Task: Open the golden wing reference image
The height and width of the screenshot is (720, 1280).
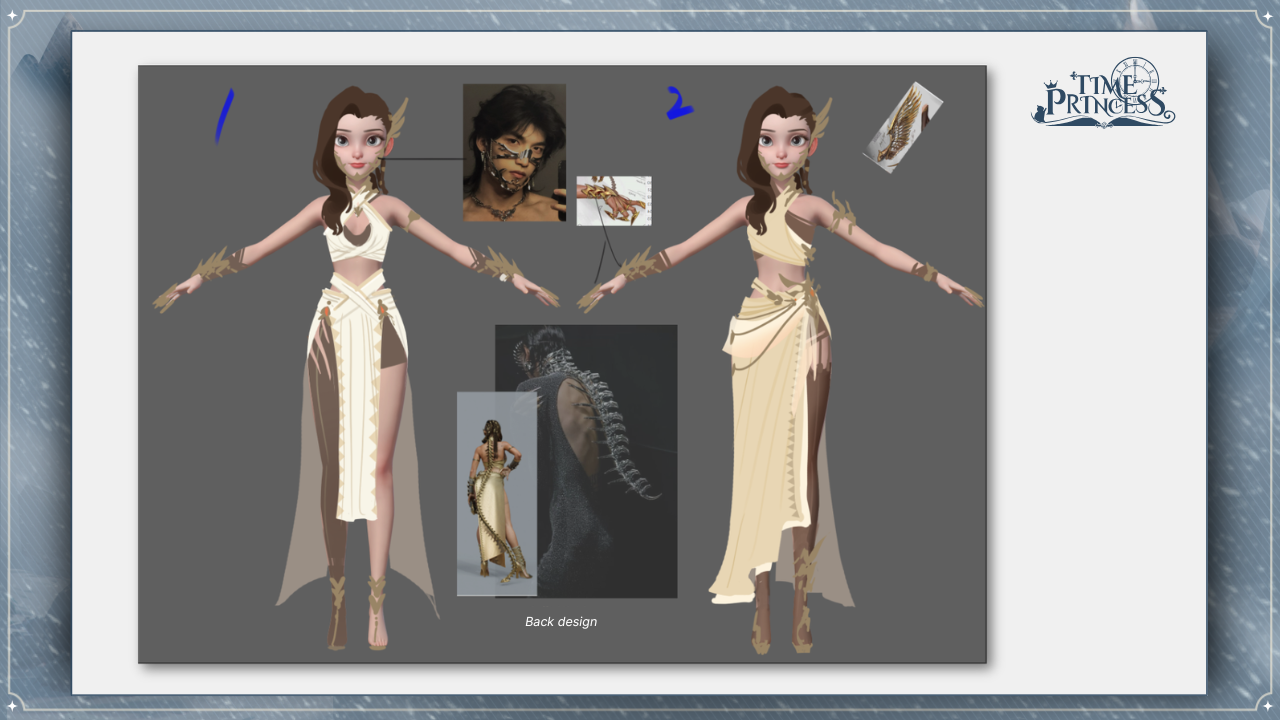Action: click(x=902, y=127)
